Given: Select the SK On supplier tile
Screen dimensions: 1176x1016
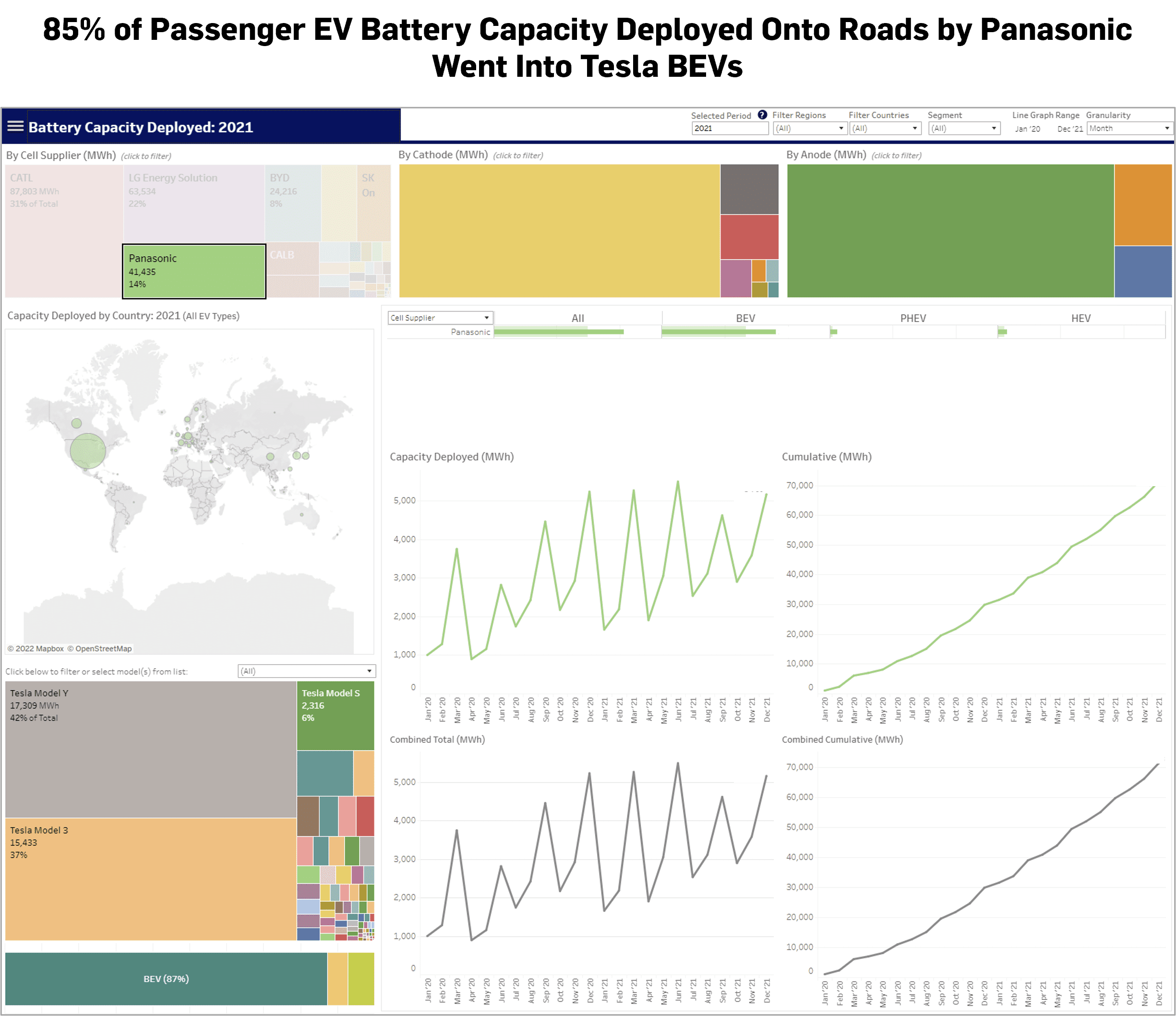Looking at the screenshot, I should [373, 203].
